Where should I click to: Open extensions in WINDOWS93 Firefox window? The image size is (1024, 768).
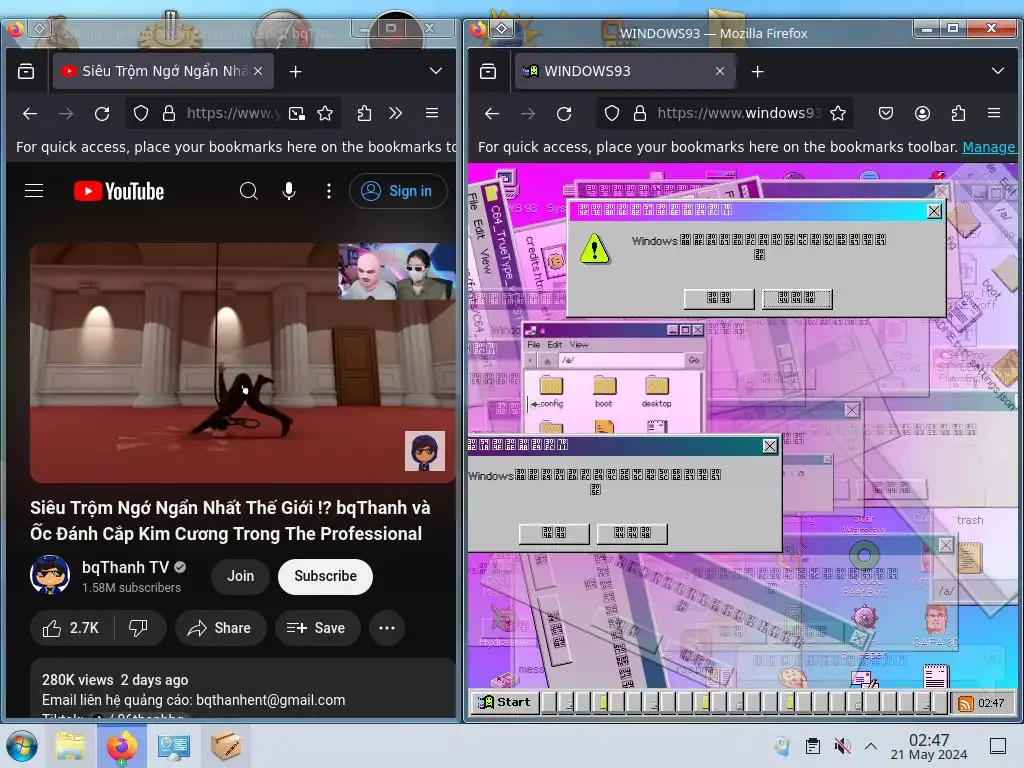[958, 114]
